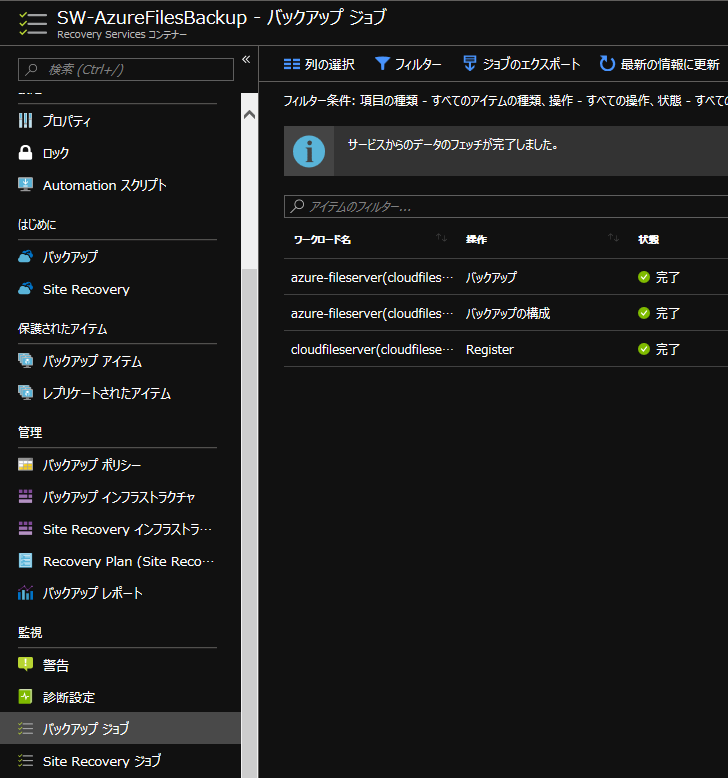Click the ジョブのエクスポート export icon

470,64
